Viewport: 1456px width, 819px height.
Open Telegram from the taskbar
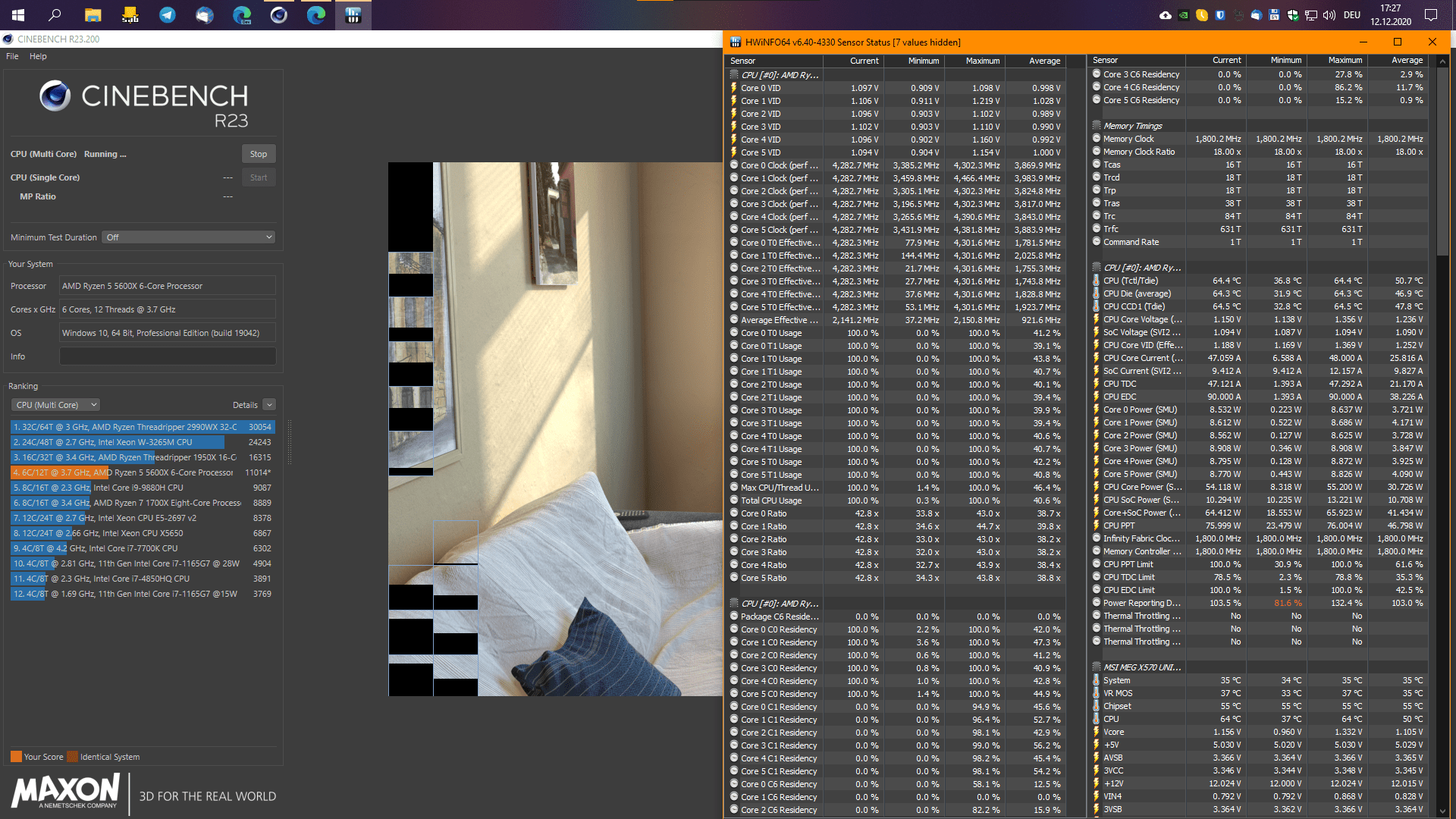pos(167,14)
